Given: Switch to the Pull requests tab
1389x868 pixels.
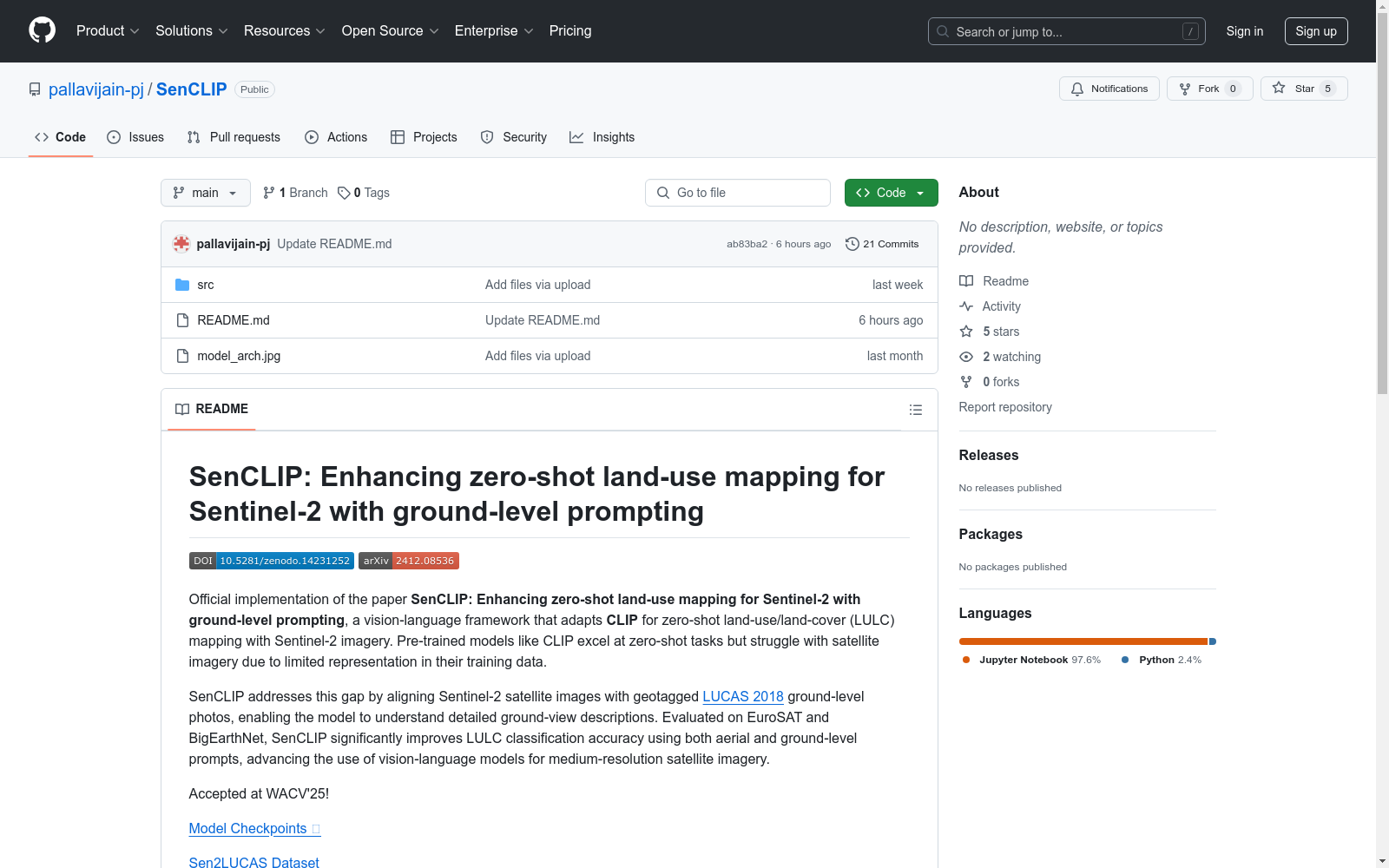Looking at the screenshot, I should click(x=234, y=137).
